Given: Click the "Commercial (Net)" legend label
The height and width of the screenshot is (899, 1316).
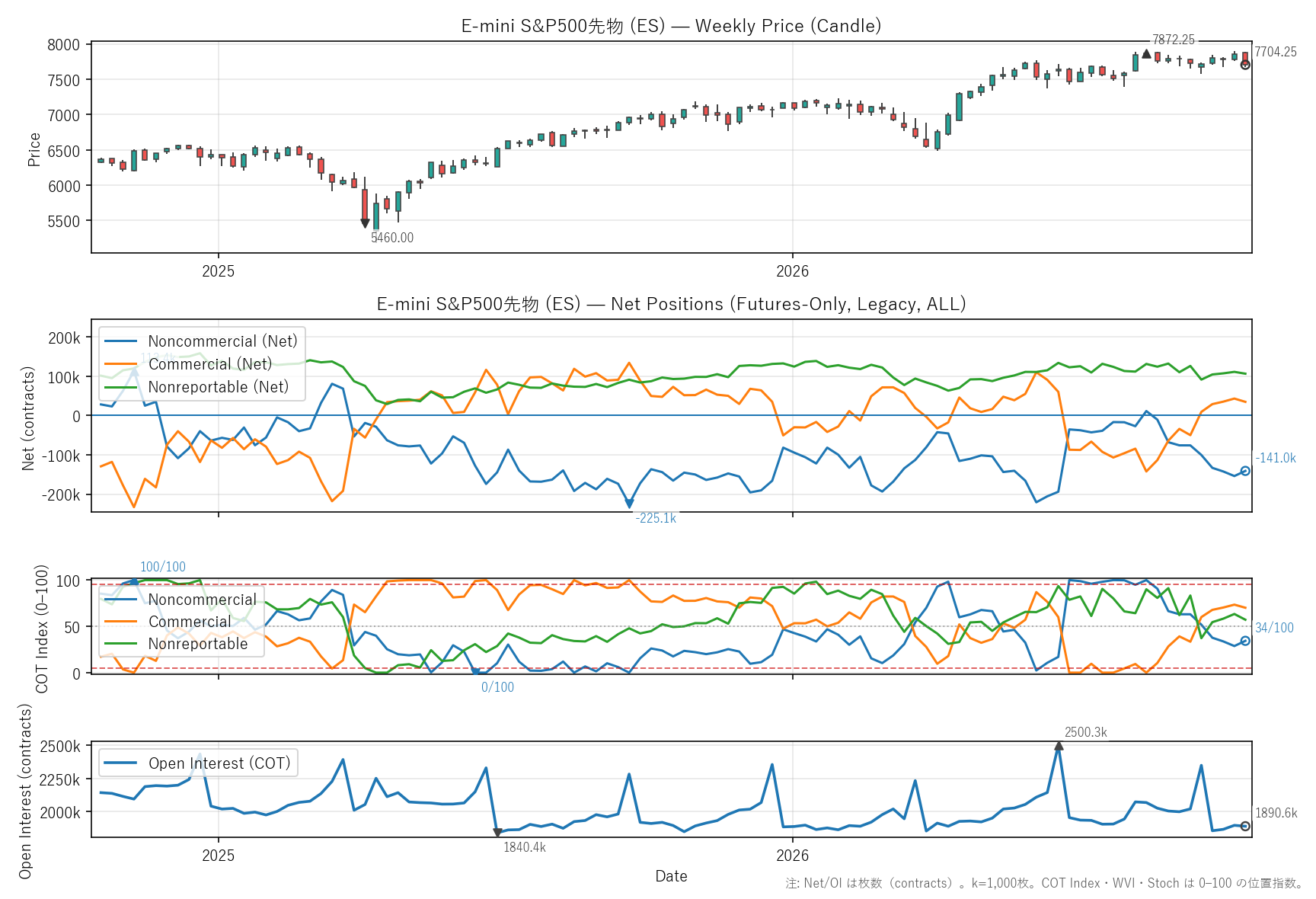Looking at the screenshot, I should pos(210,364).
